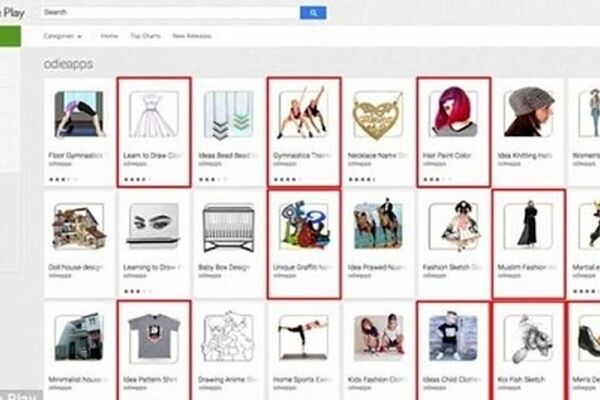Open the Idea Pattern Shirt thumbnail

pyautogui.click(x=154, y=338)
